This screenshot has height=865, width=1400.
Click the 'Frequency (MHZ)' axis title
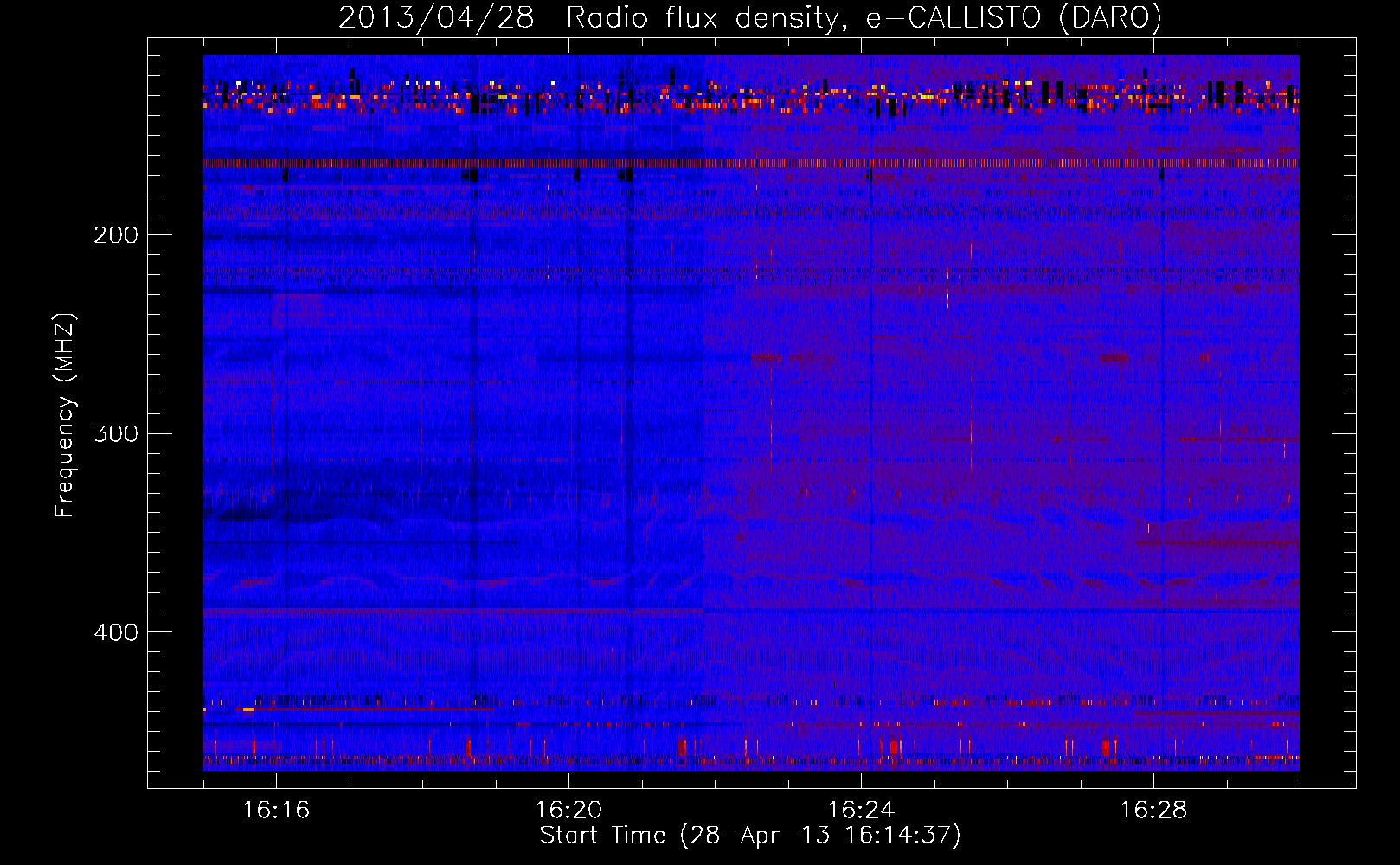click(66, 415)
